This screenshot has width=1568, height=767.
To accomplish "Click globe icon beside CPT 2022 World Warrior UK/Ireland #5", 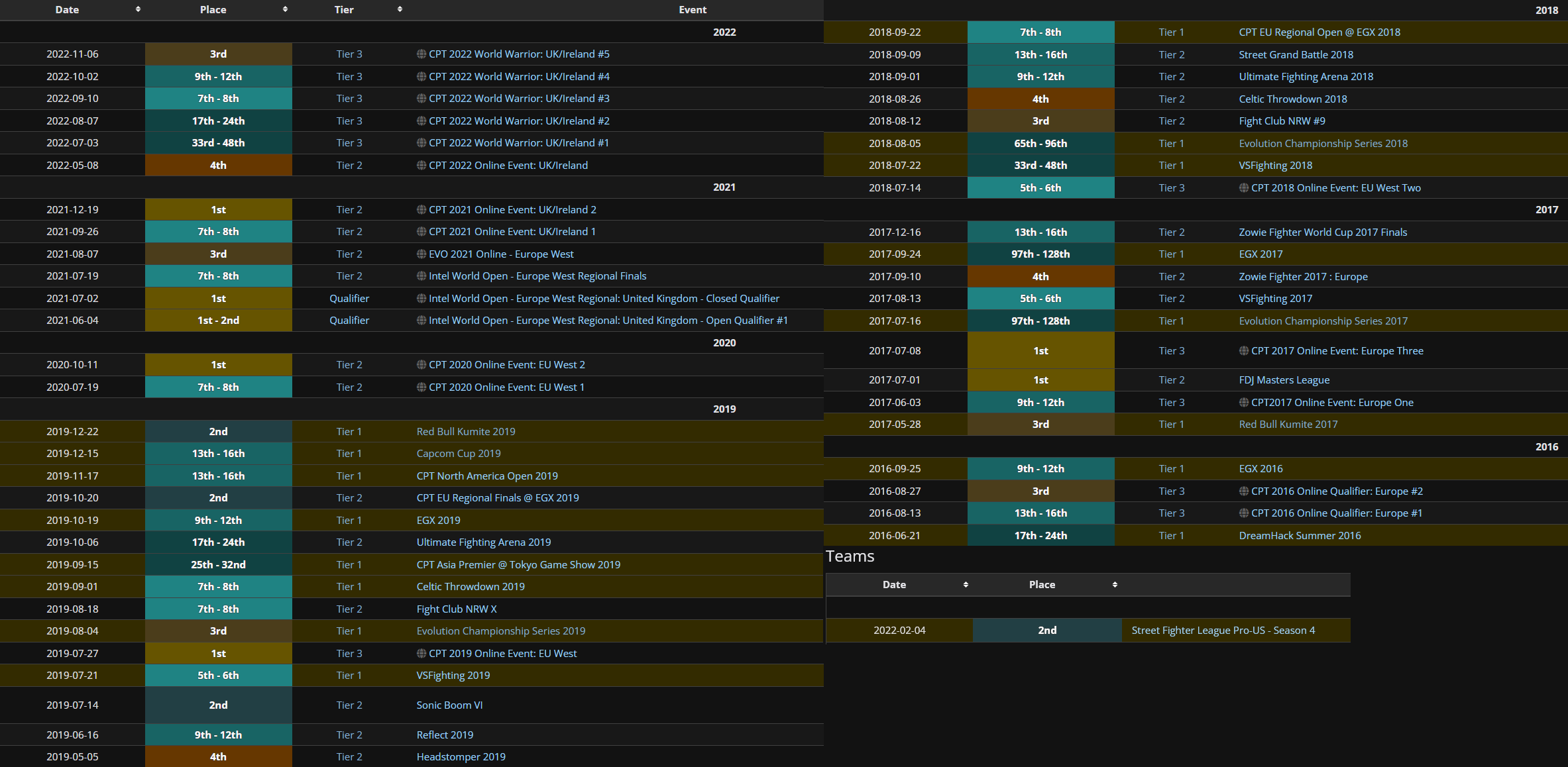I will tap(421, 54).
